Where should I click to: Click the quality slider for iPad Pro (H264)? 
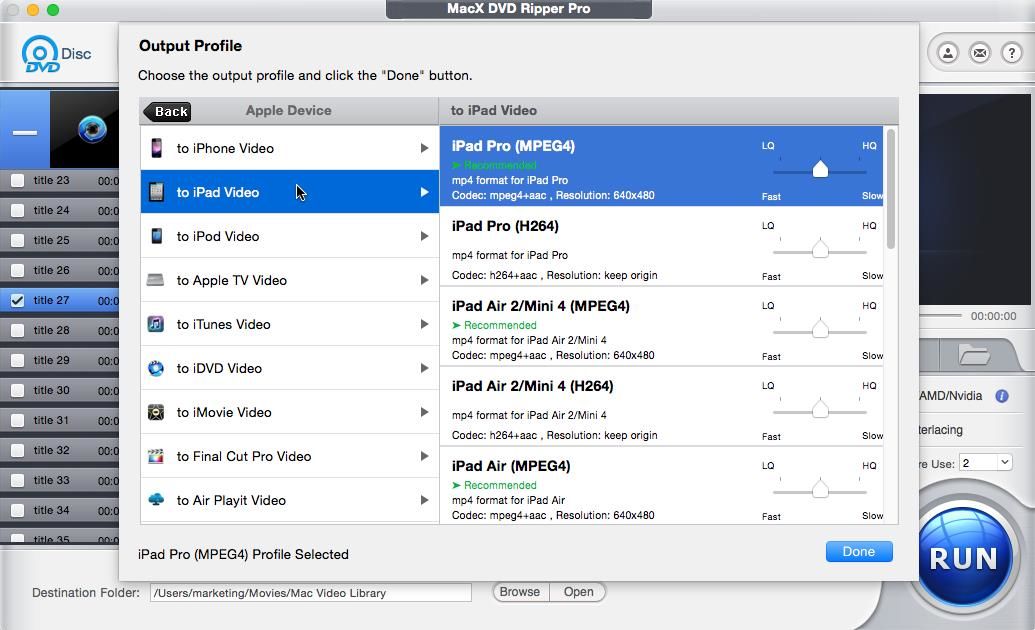[820, 247]
